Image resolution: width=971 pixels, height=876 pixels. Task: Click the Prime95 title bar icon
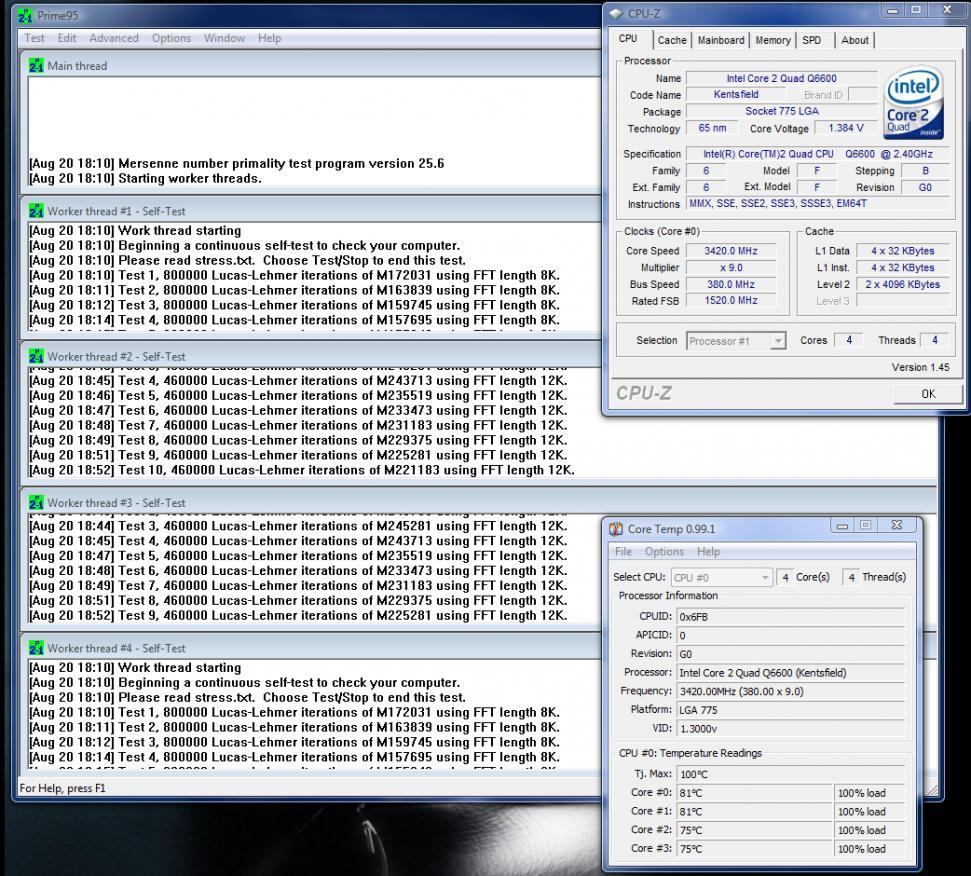click(25, 15)
